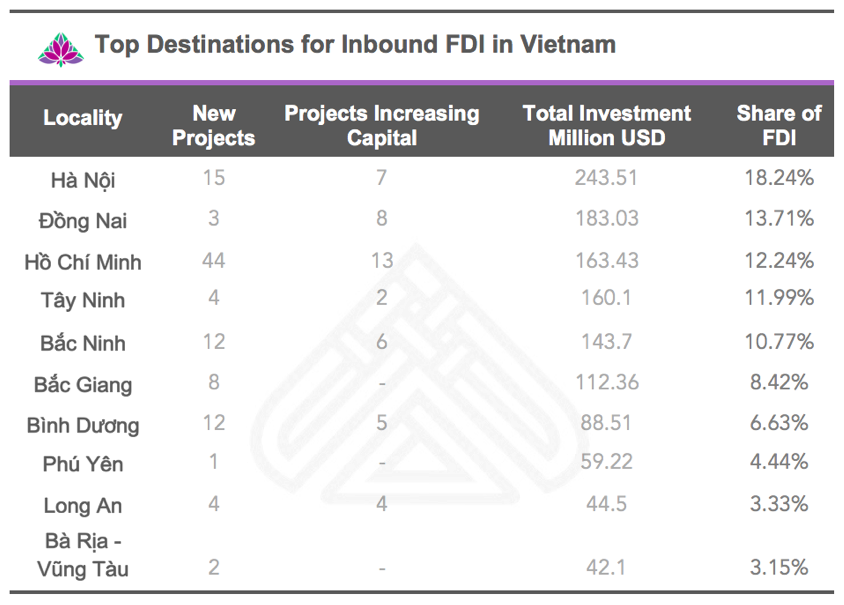Select the Đồng Nai locality cell
844x605 pixels.
pyautogui.click(x=83, y=220)
